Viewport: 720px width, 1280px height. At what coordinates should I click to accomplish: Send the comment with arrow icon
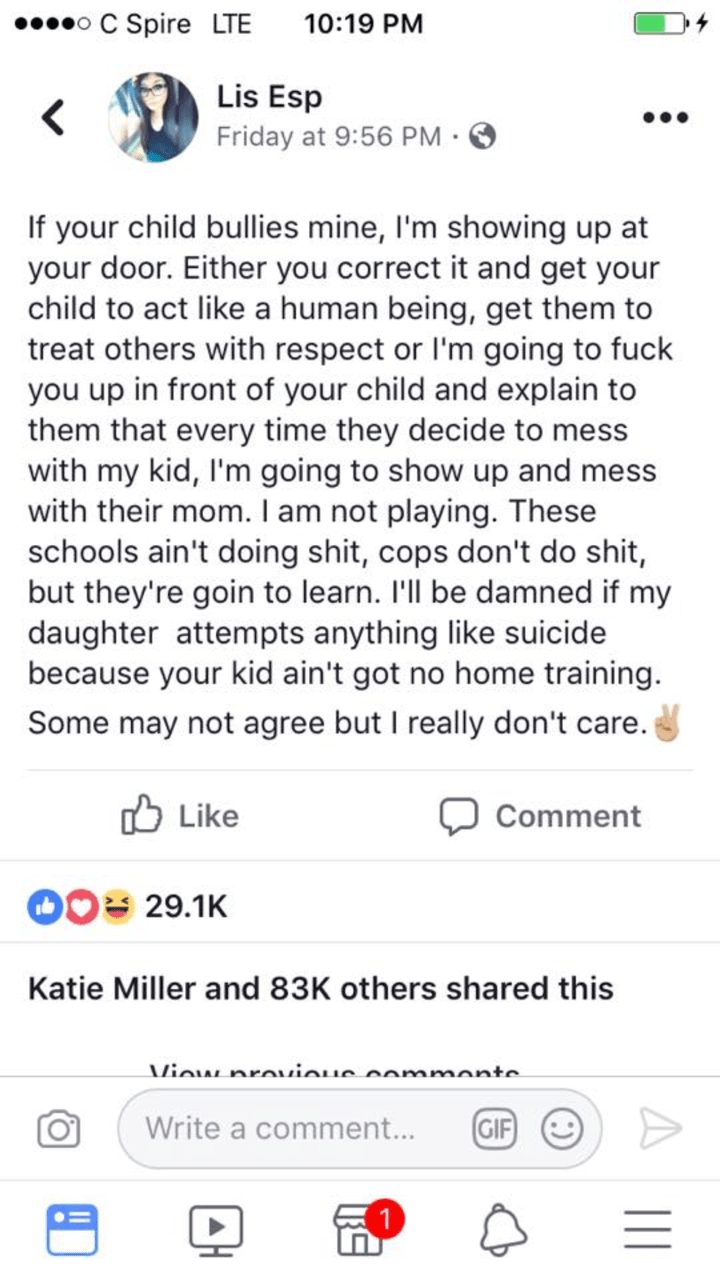[x=658, y=1129]
